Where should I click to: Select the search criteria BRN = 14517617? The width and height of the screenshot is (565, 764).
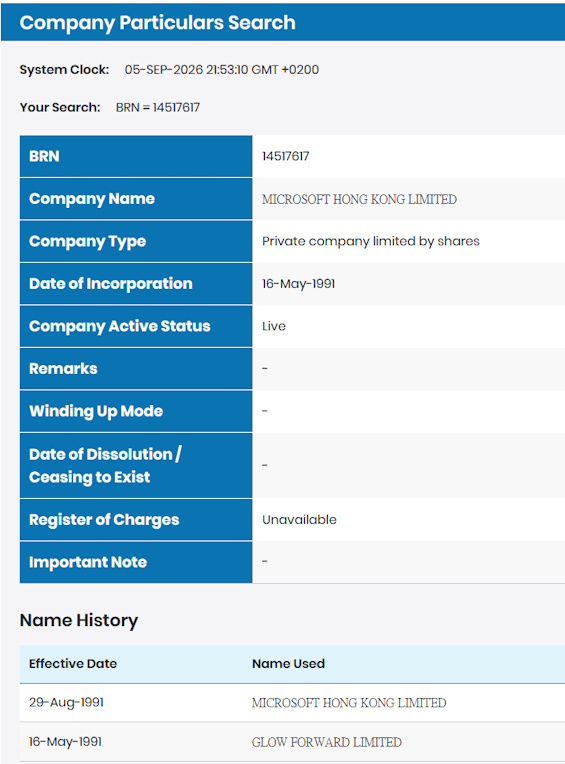tap(158, 107)
